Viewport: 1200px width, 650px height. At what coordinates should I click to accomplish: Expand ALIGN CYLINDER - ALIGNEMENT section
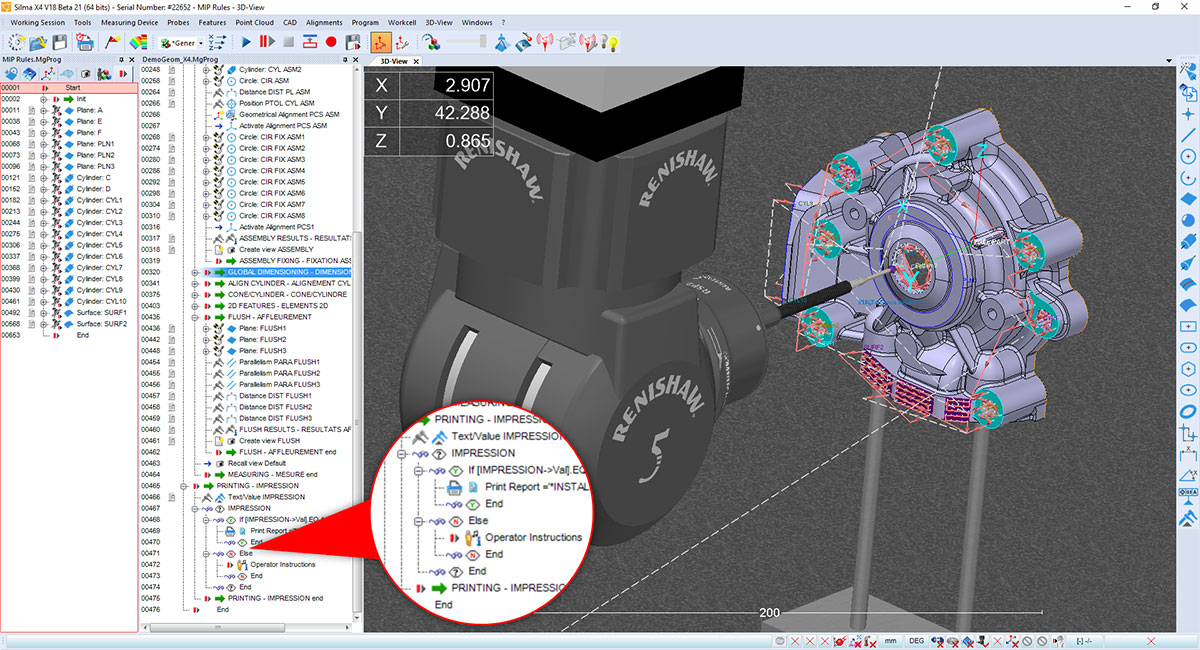[195, 283]
